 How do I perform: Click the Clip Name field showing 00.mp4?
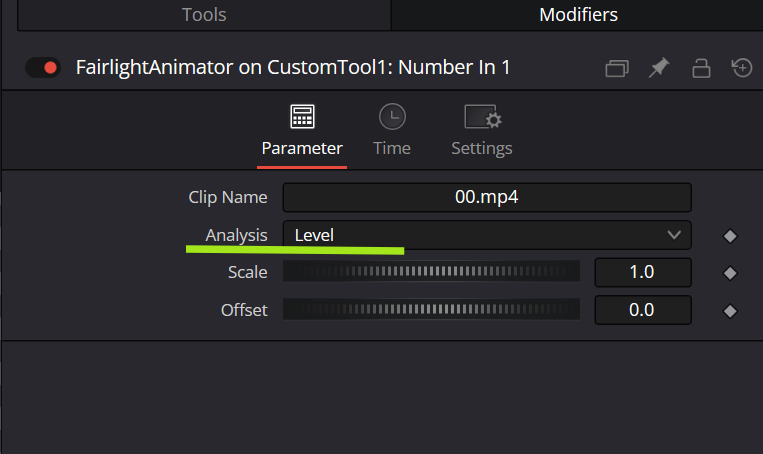coord(487,198)
